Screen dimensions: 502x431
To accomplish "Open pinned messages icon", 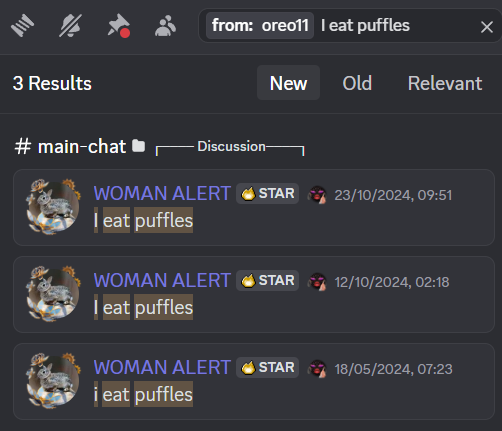I will point(118,26).
